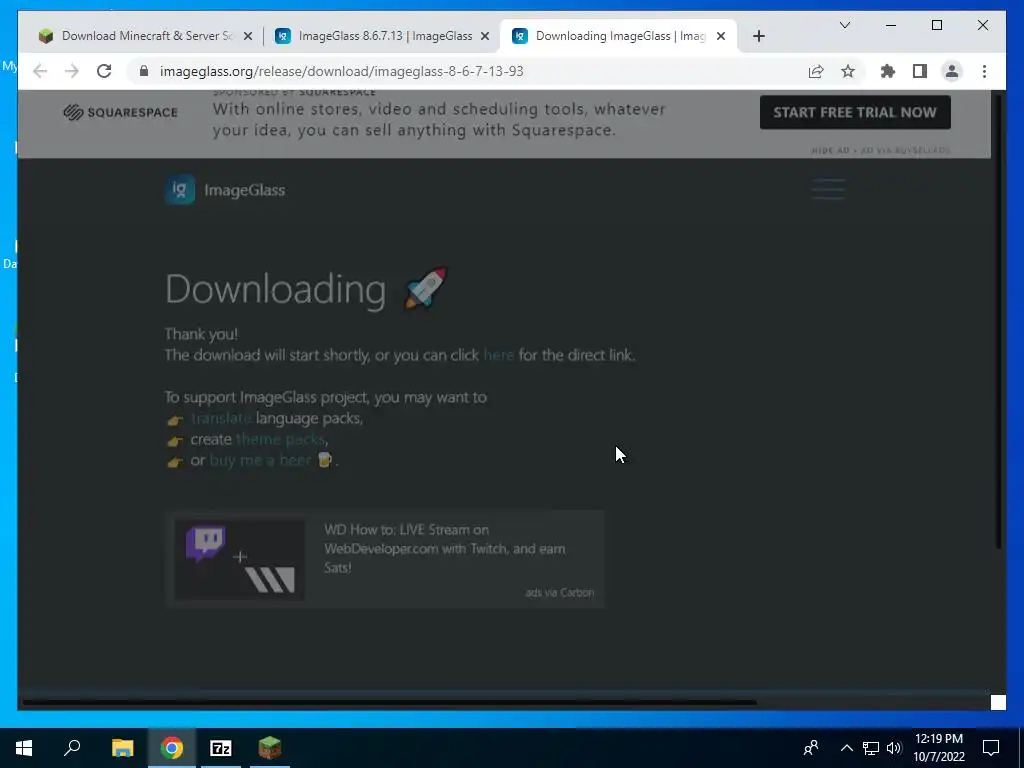Bookmark this page with the star
The image size is (1024, 768).
pyautogui.click(x=848, y=71)
